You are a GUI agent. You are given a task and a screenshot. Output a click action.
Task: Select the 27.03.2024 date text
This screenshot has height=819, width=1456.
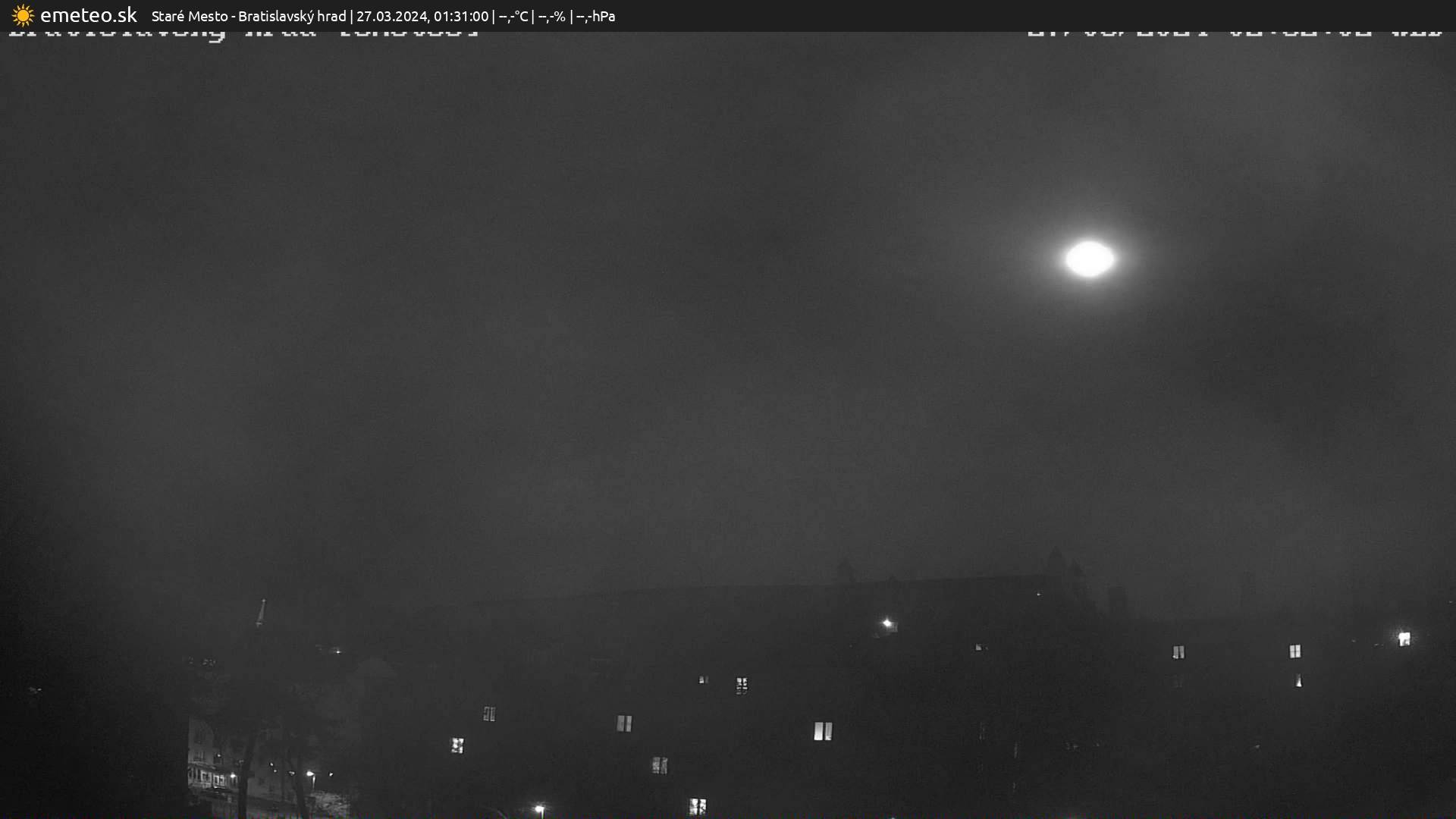tap(391, 16)
